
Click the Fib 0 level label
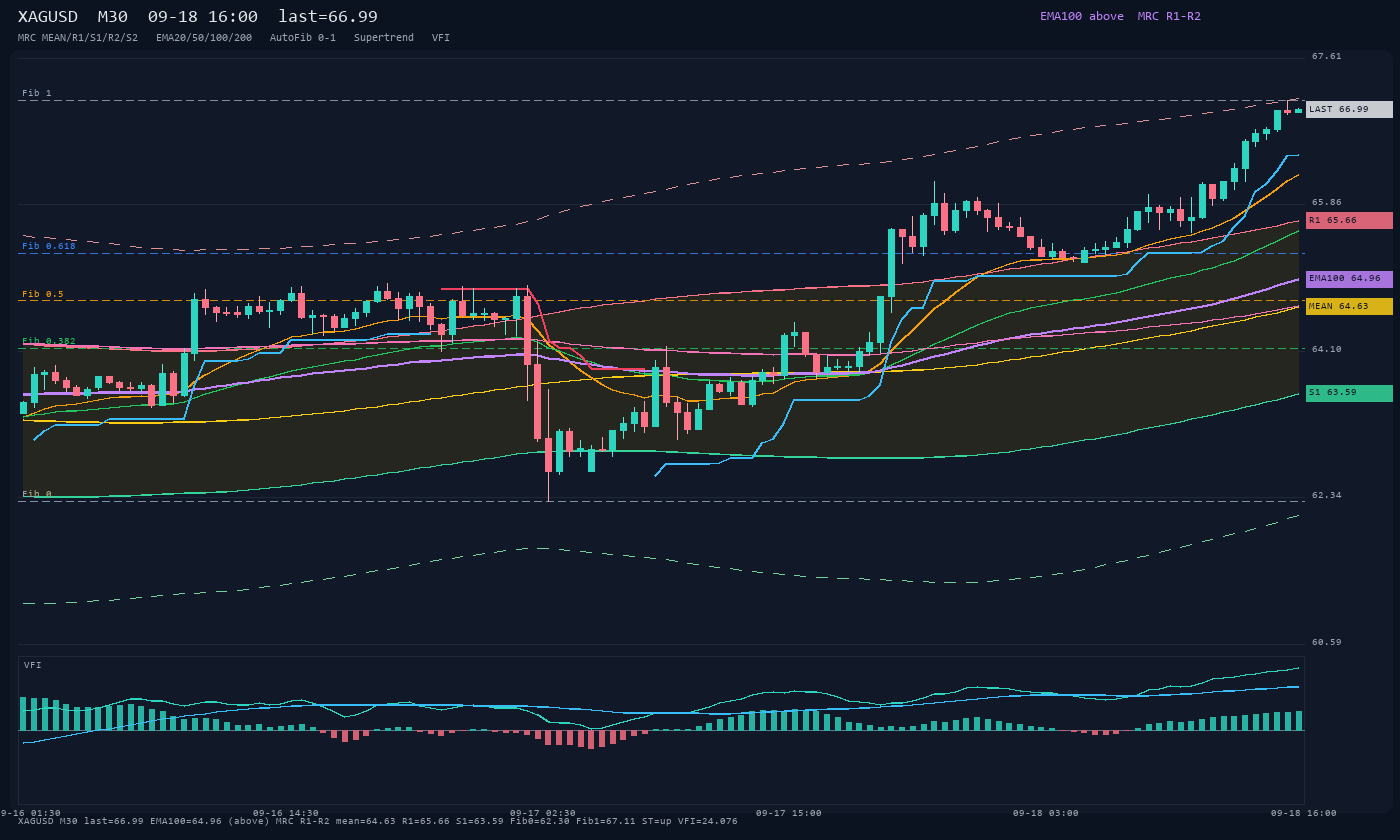pyautogui.click(x=37, y=494)
